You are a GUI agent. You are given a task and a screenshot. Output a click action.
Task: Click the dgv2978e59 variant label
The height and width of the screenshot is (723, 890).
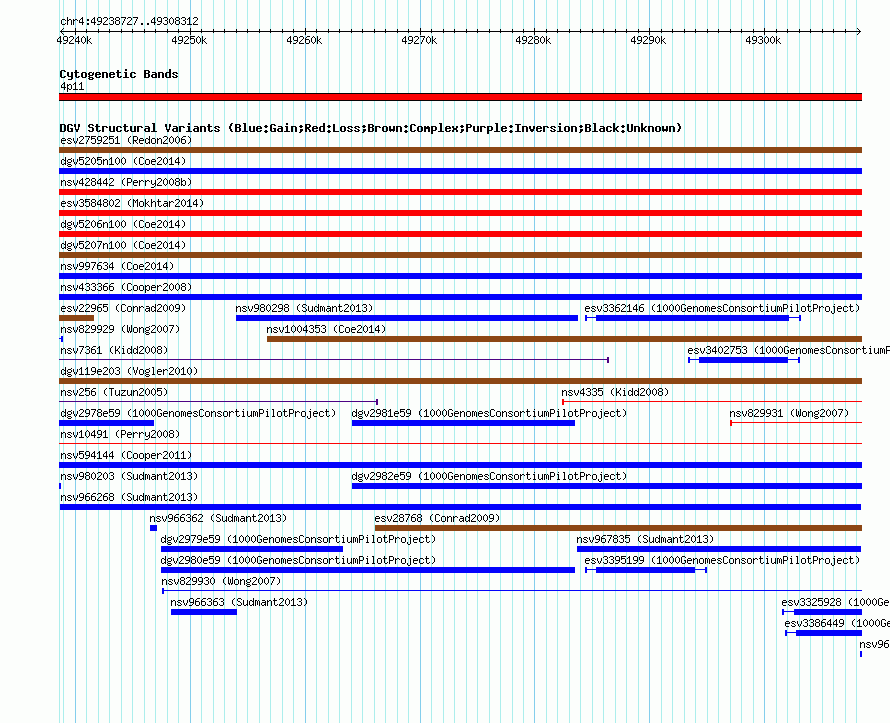click(x=198, y=413)
